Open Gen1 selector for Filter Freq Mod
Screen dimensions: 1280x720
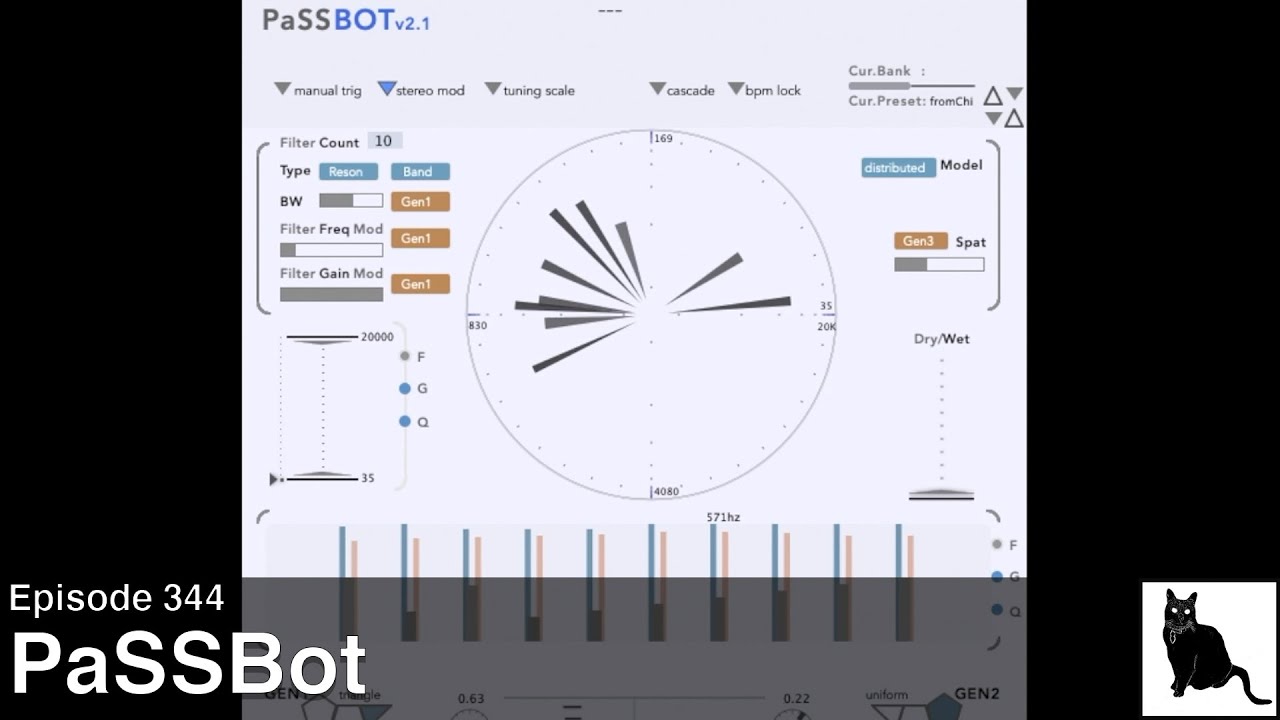tap(420, 238)
